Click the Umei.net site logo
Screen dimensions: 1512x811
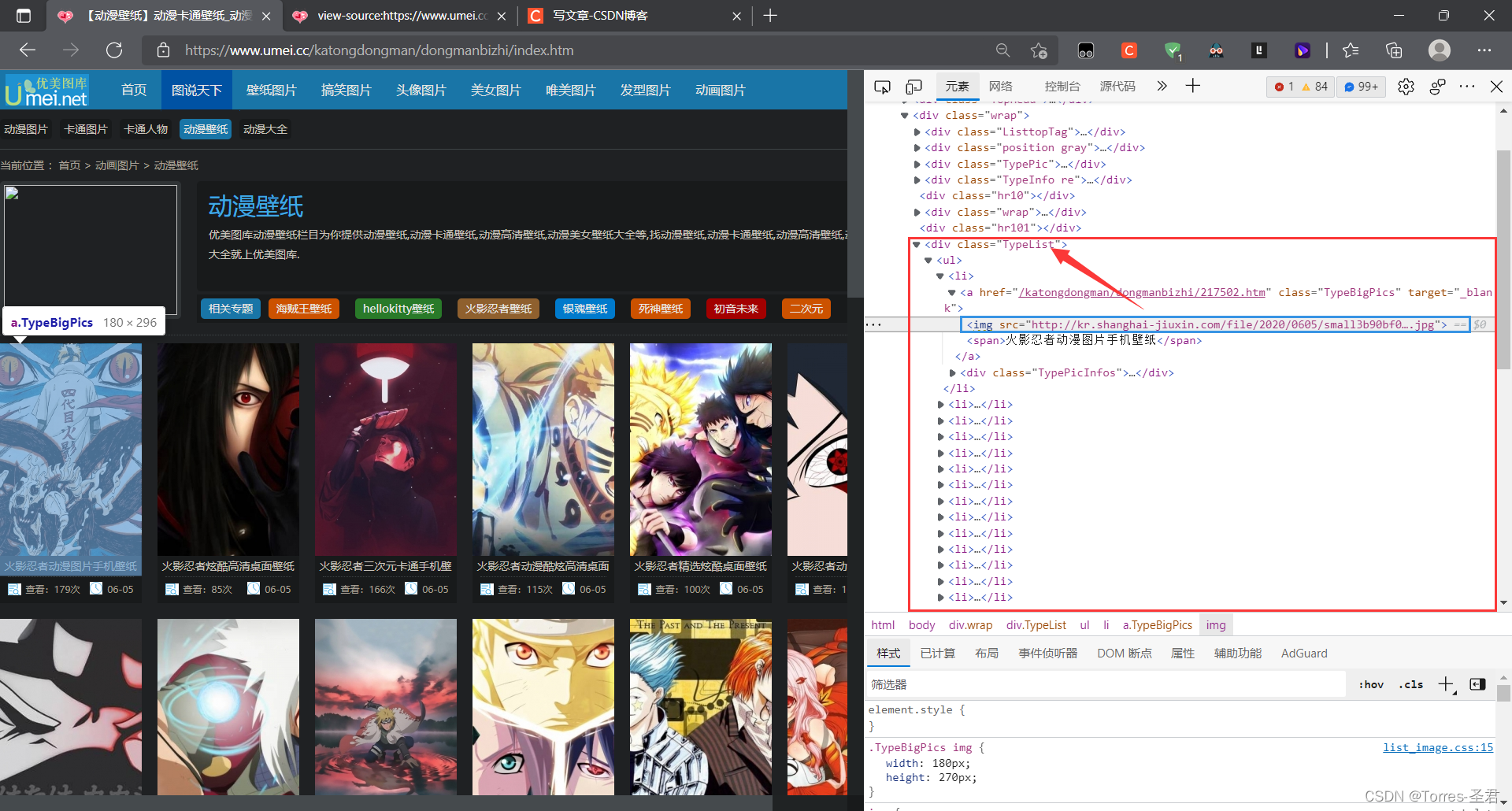(46, 91)
